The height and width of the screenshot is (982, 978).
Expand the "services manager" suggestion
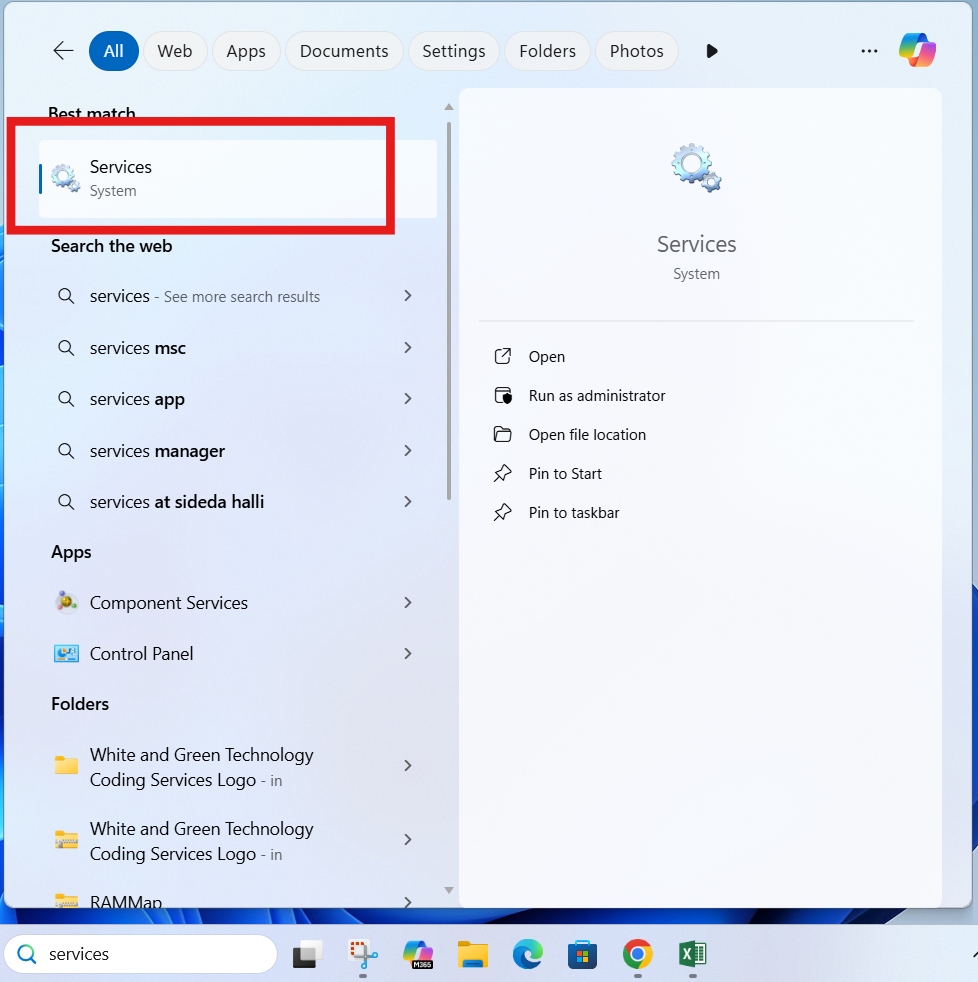pyautogui.click(x=407, y=450)
